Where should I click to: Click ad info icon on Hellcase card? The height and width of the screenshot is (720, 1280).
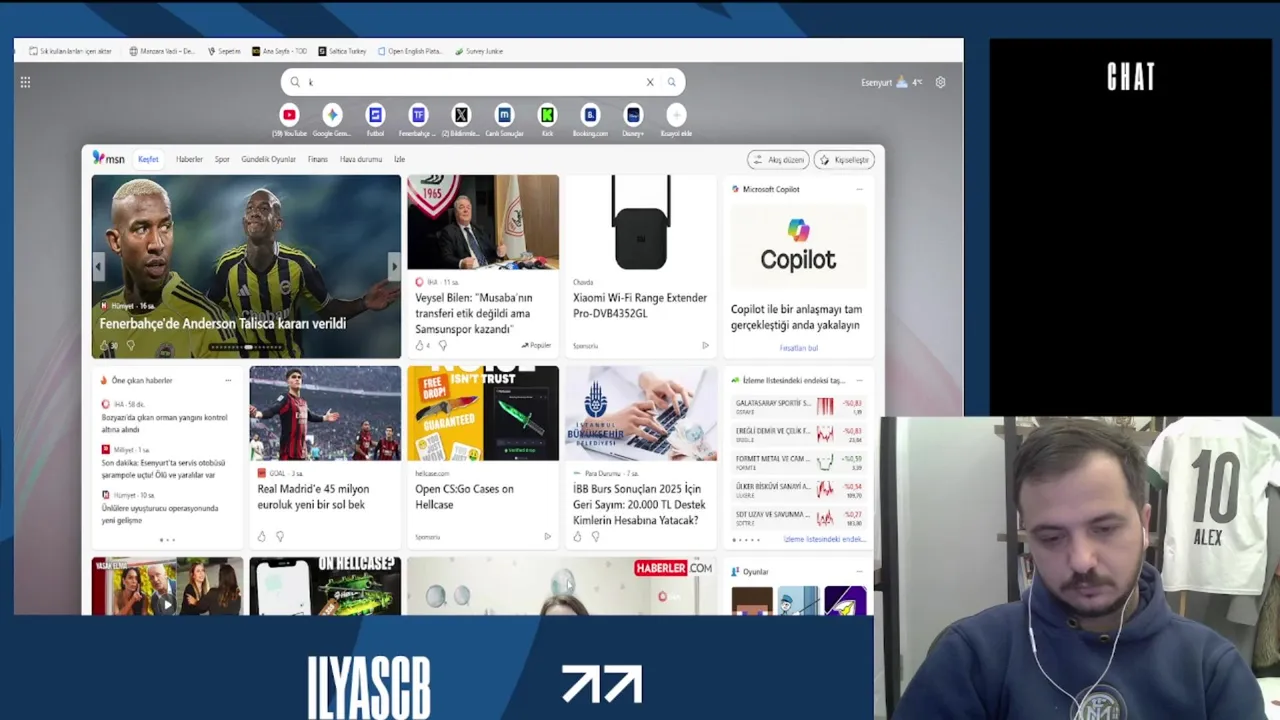coord(547,536)
